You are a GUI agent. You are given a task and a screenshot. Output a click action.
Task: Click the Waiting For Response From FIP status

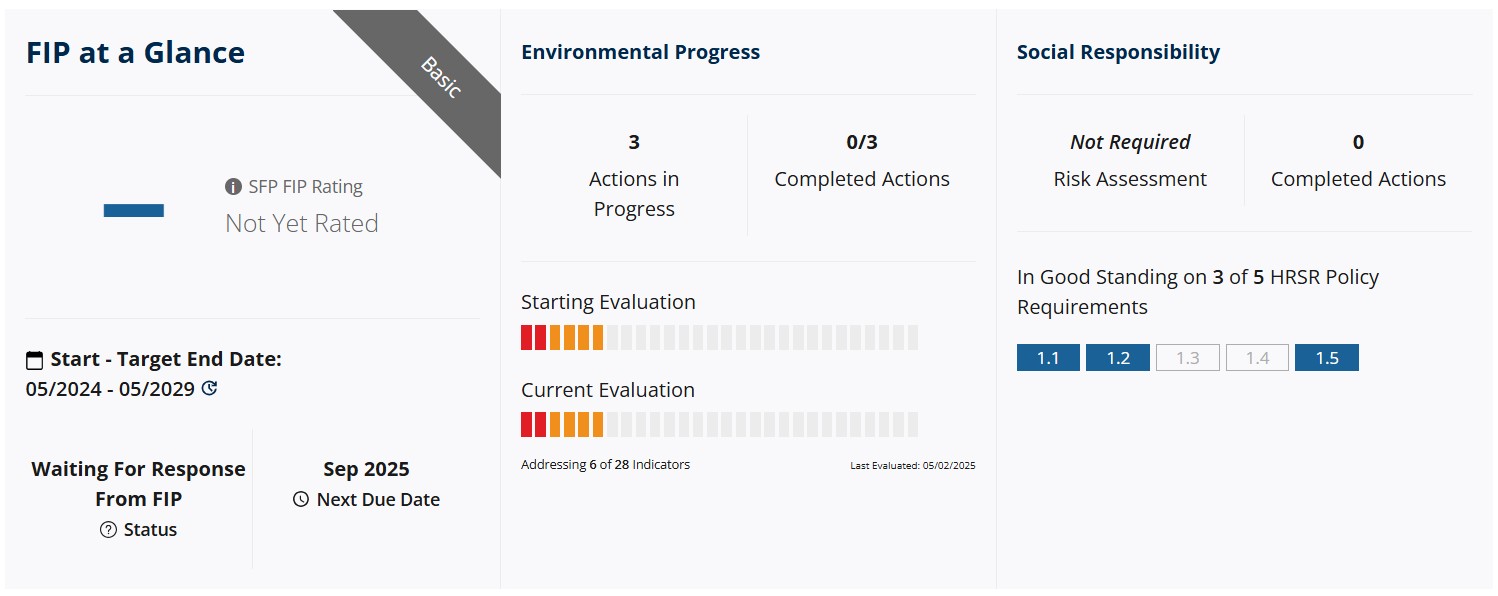138,484
